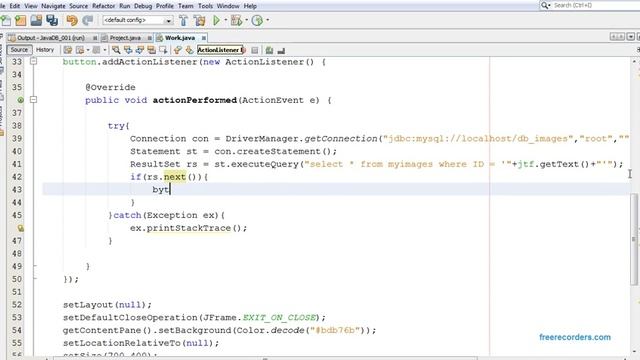Click the Debug Project icon
The height and width of the screenshot is (360, 640).
pyautogui.click(x=236, y=20)
